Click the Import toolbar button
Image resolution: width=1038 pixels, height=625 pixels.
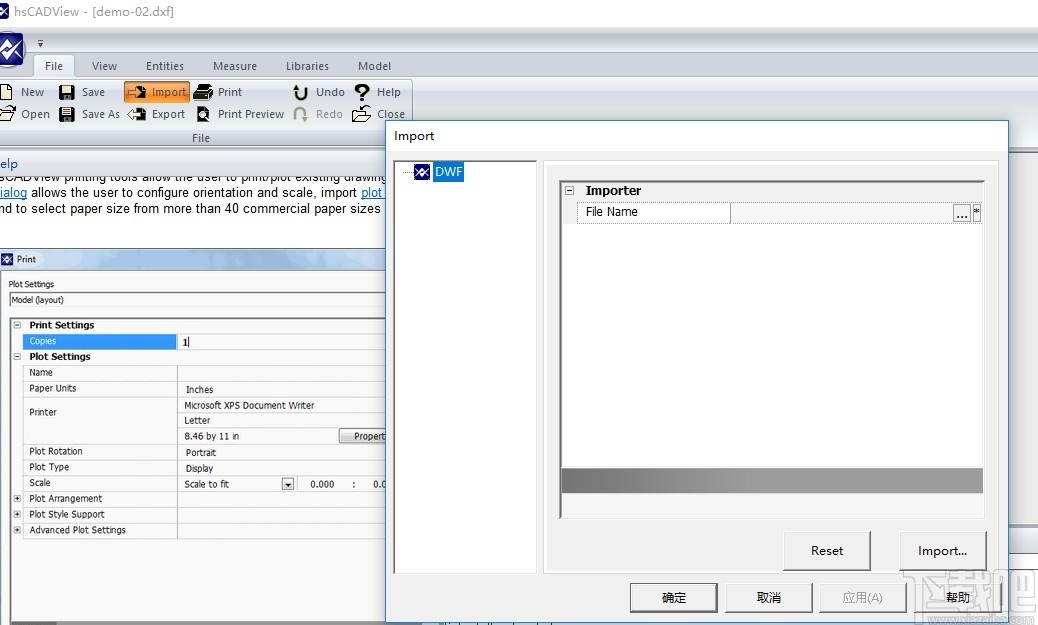157,92
